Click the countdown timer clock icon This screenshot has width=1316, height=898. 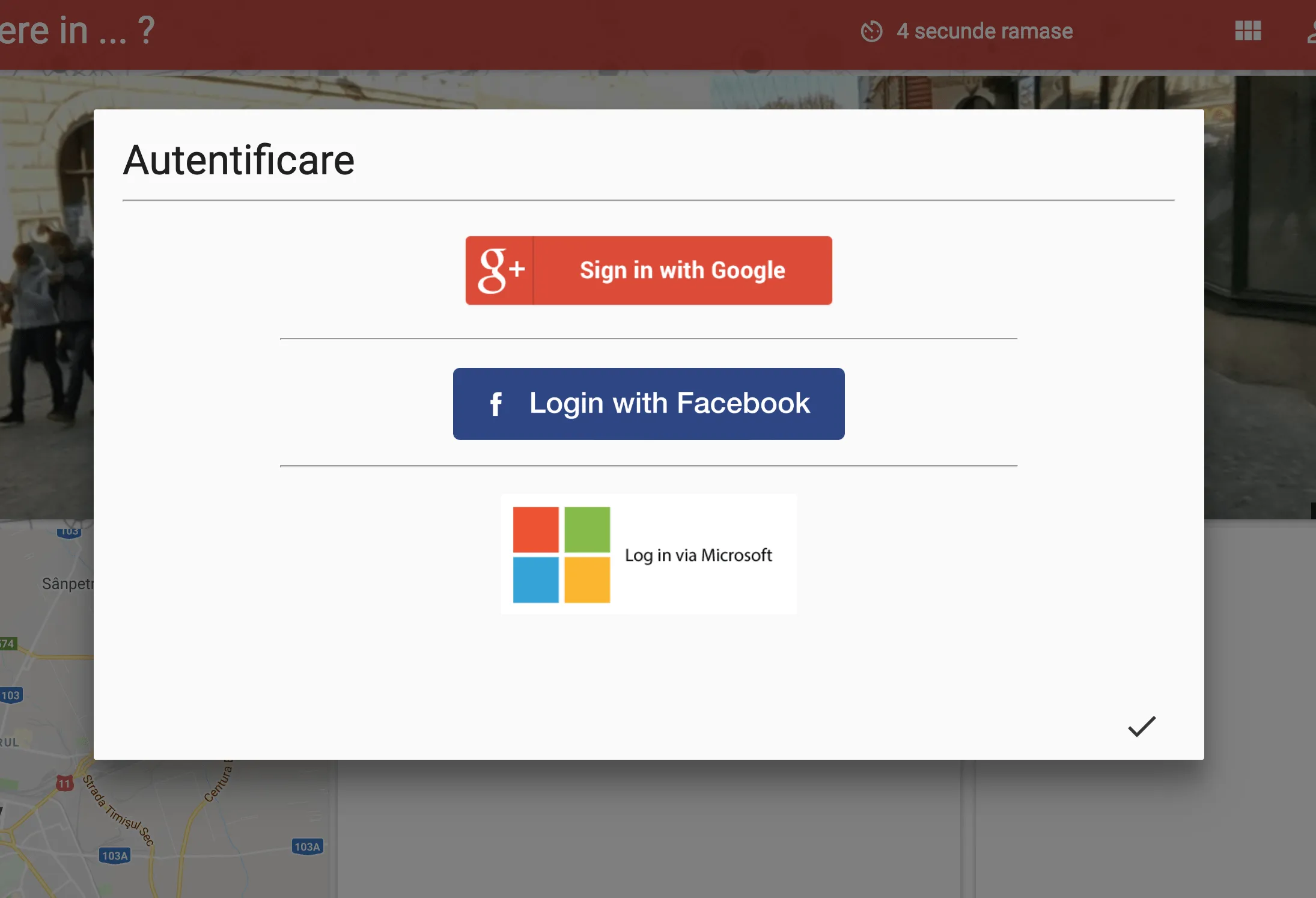tap(871, 31)
